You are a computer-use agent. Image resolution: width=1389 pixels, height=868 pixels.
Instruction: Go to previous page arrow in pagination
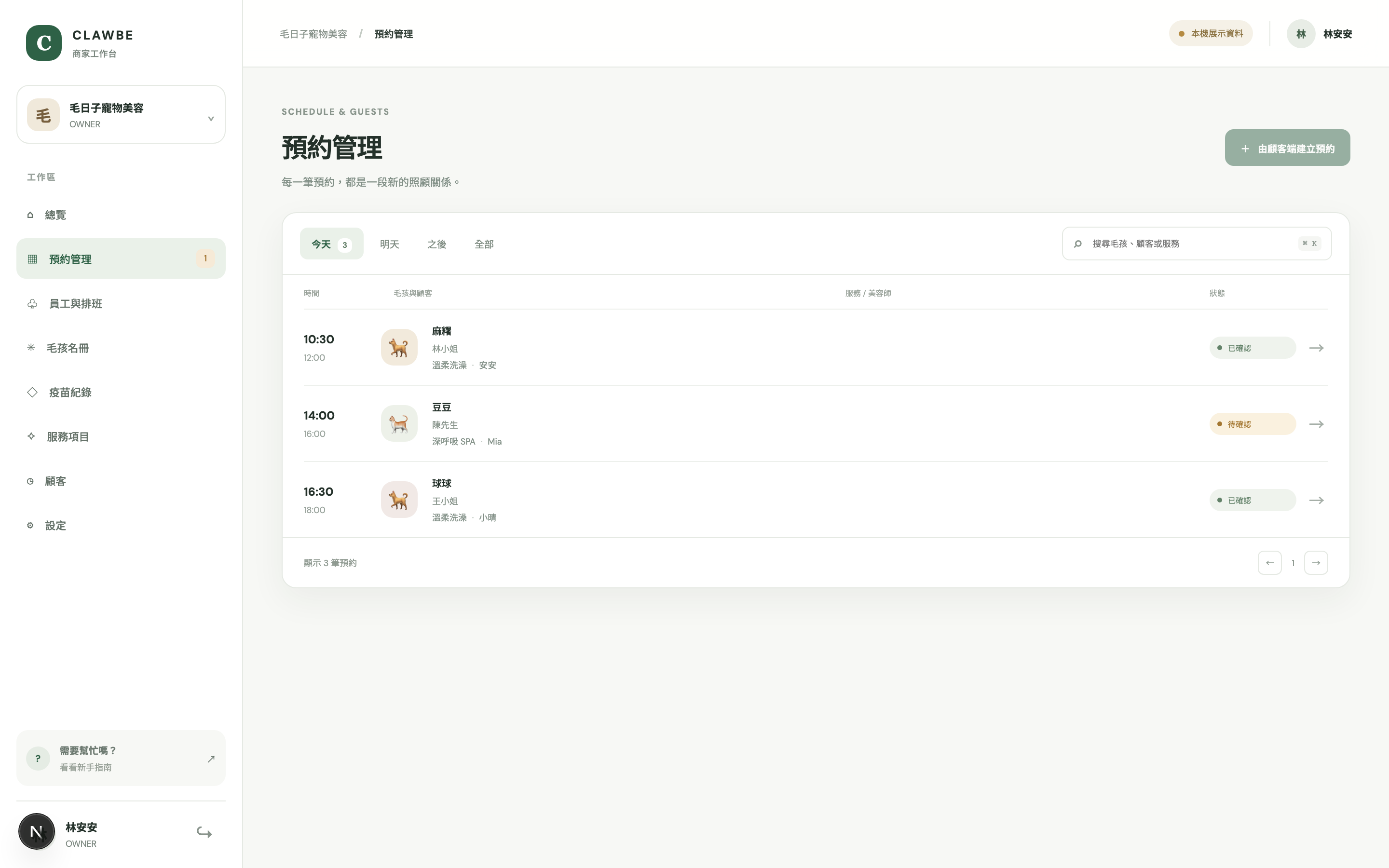pos(1269,563)
